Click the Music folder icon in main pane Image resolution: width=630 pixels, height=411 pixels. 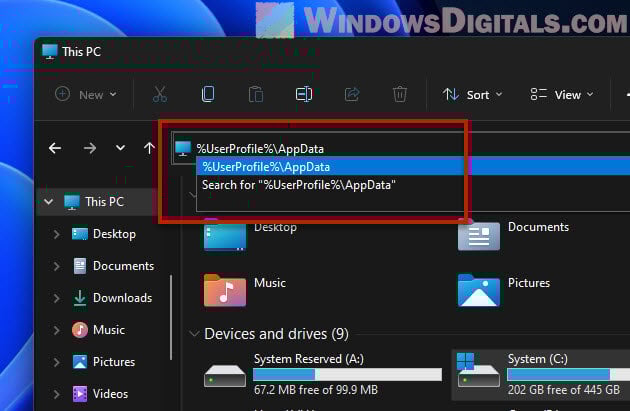[225, 291]
